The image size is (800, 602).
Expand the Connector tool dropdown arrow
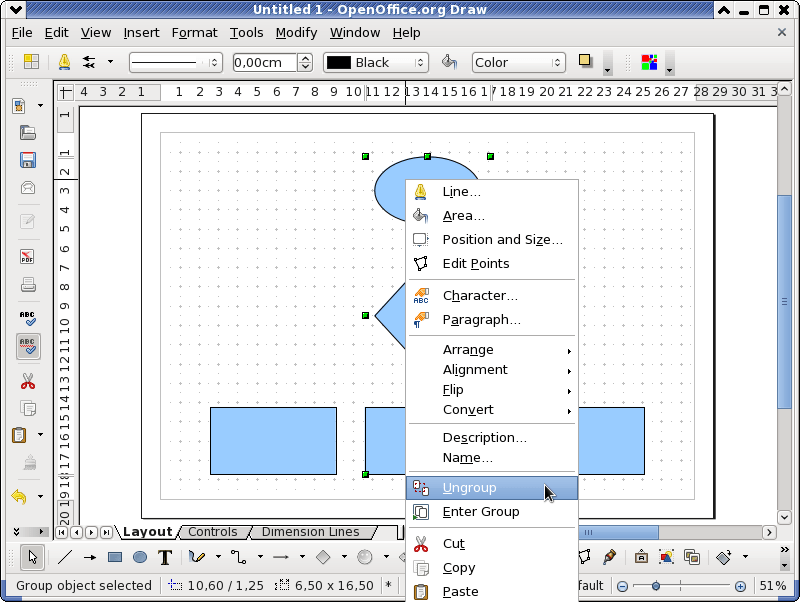[x=260, y=557]
